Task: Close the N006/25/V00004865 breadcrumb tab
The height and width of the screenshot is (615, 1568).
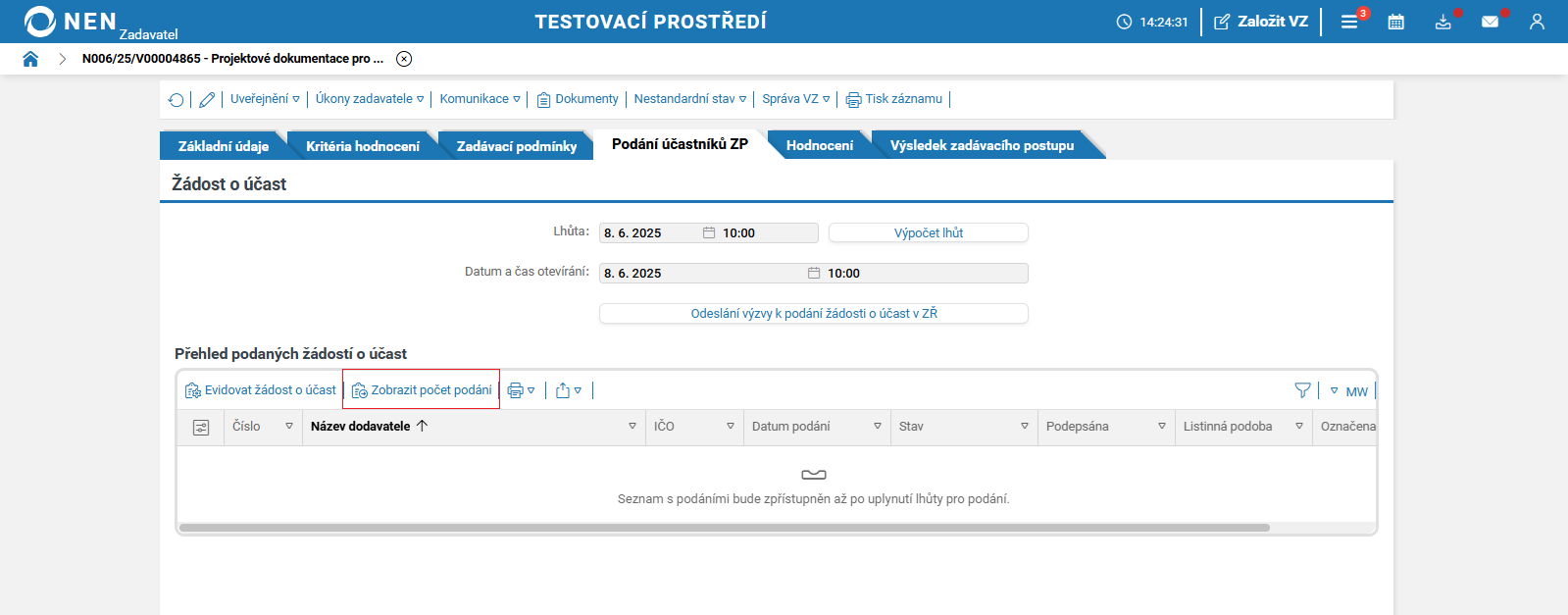Action: [404, 59]
